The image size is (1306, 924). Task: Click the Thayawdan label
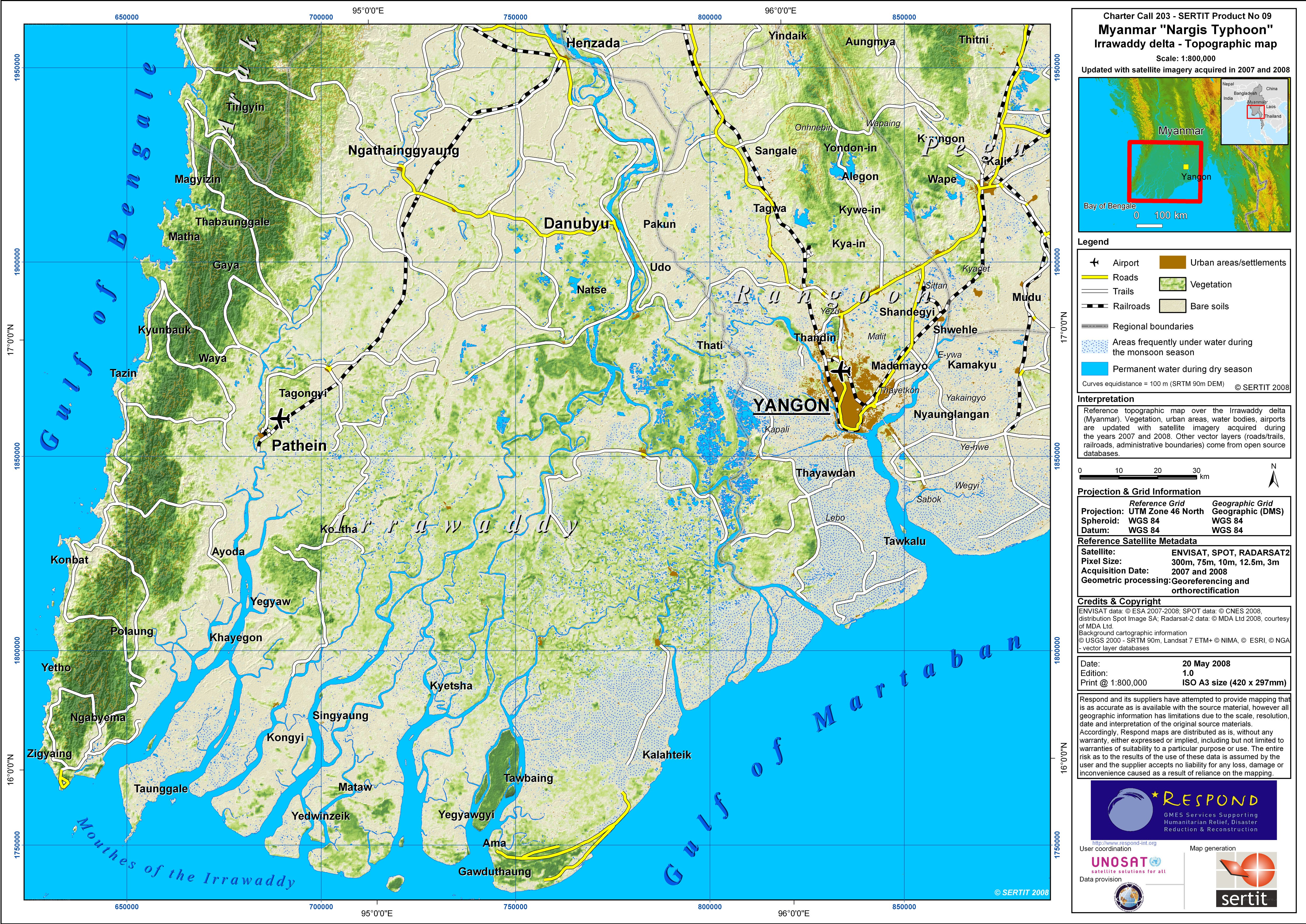tap(825, 473)
